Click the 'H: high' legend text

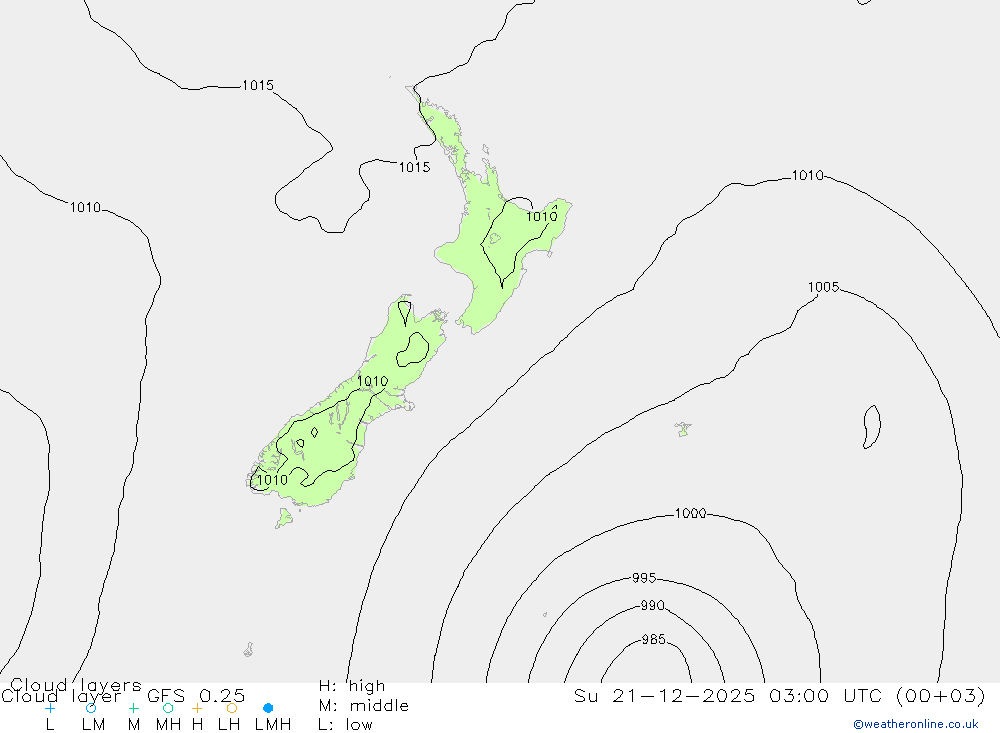(x=352, y=686)
